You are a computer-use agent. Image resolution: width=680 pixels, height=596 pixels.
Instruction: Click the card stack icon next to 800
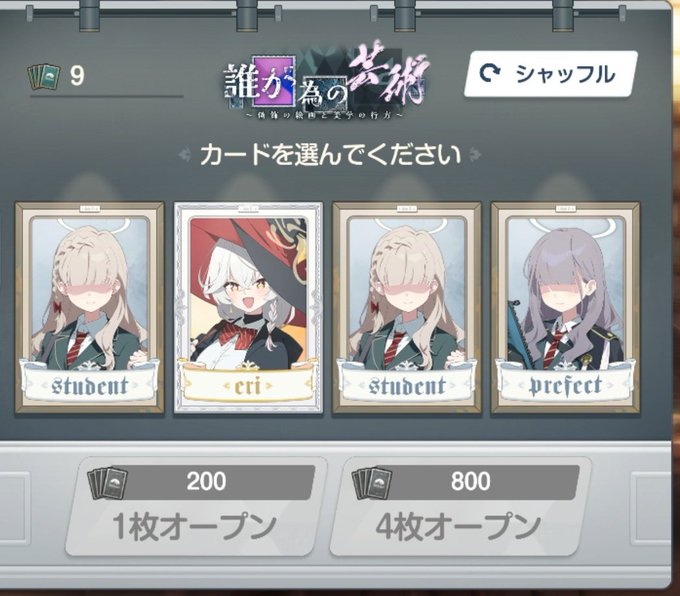click(x=372, y=483)
